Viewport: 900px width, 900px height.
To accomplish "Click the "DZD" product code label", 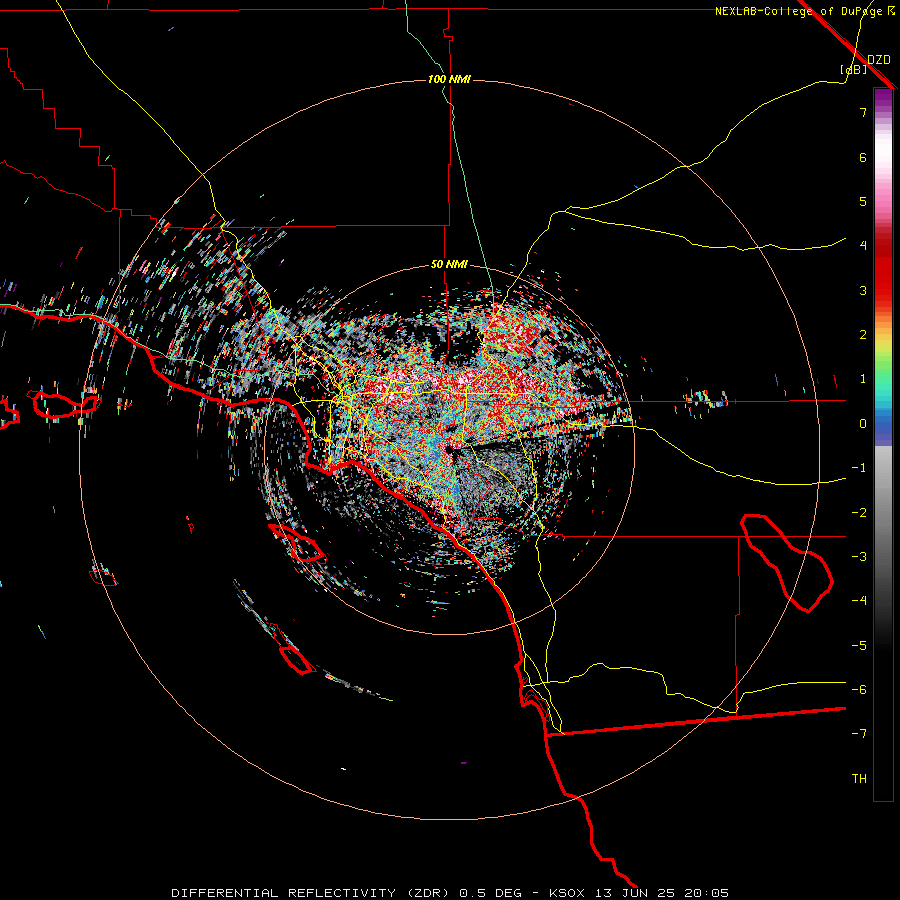I will (x=879, y=60).
